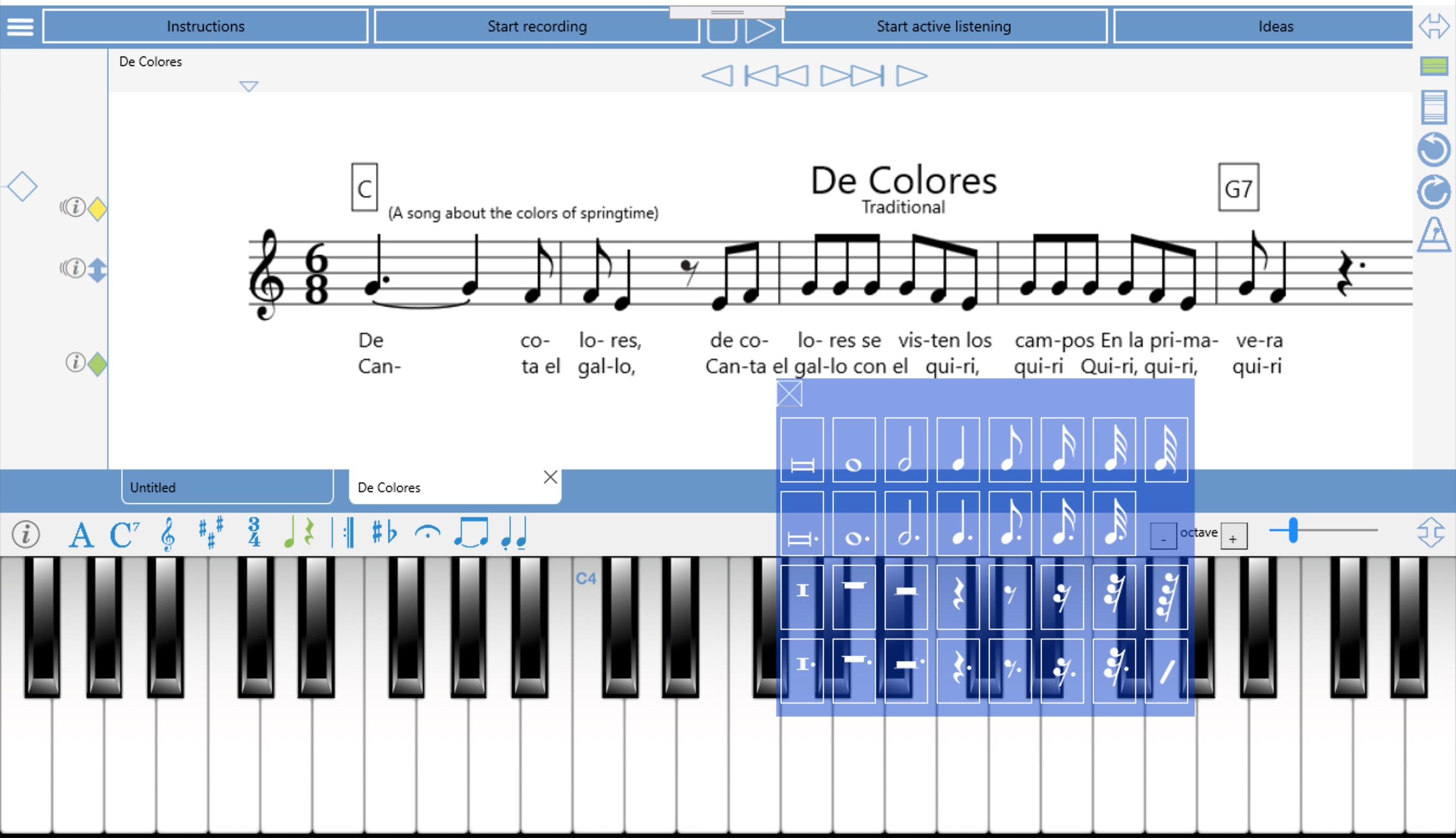Adjust the keyboard zoom slider
Viewport: 1456px width, 838px height.
[1293, 530]
